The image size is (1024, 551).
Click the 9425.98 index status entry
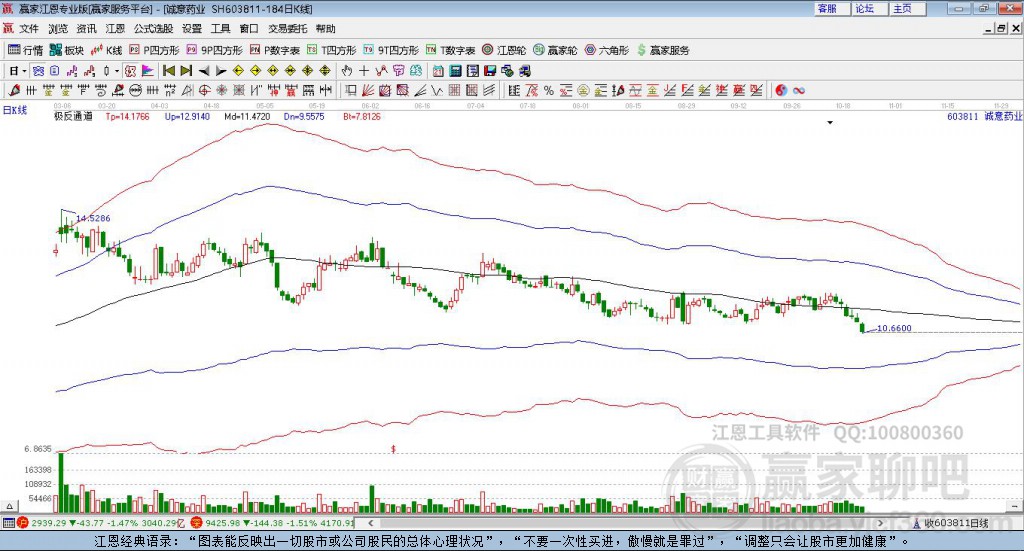point(273,523)
